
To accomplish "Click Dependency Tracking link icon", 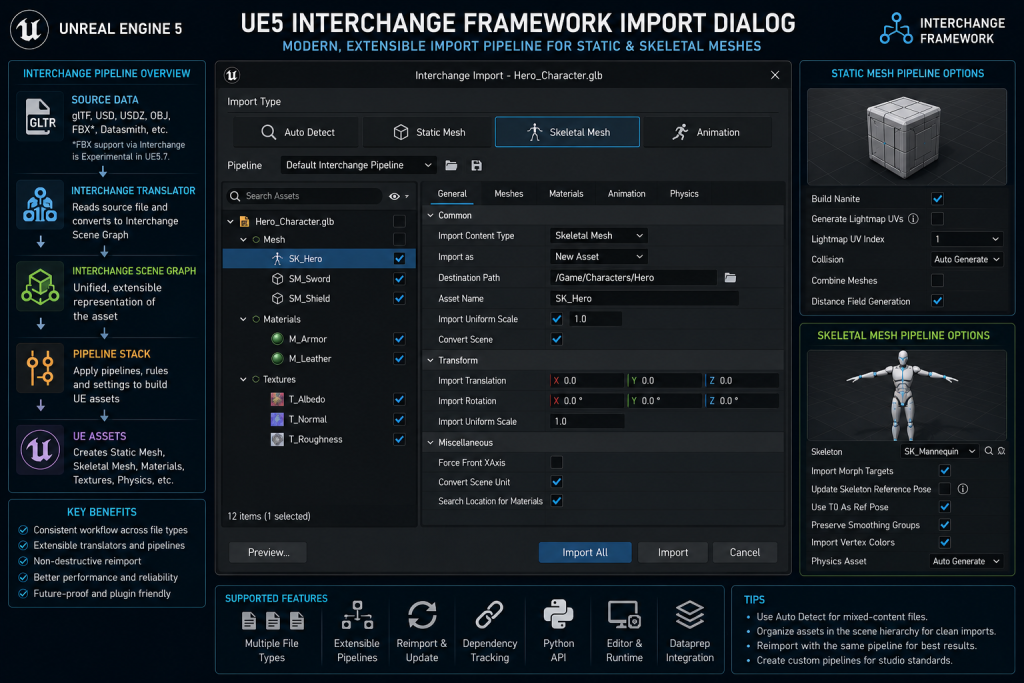I will [489, 614].
